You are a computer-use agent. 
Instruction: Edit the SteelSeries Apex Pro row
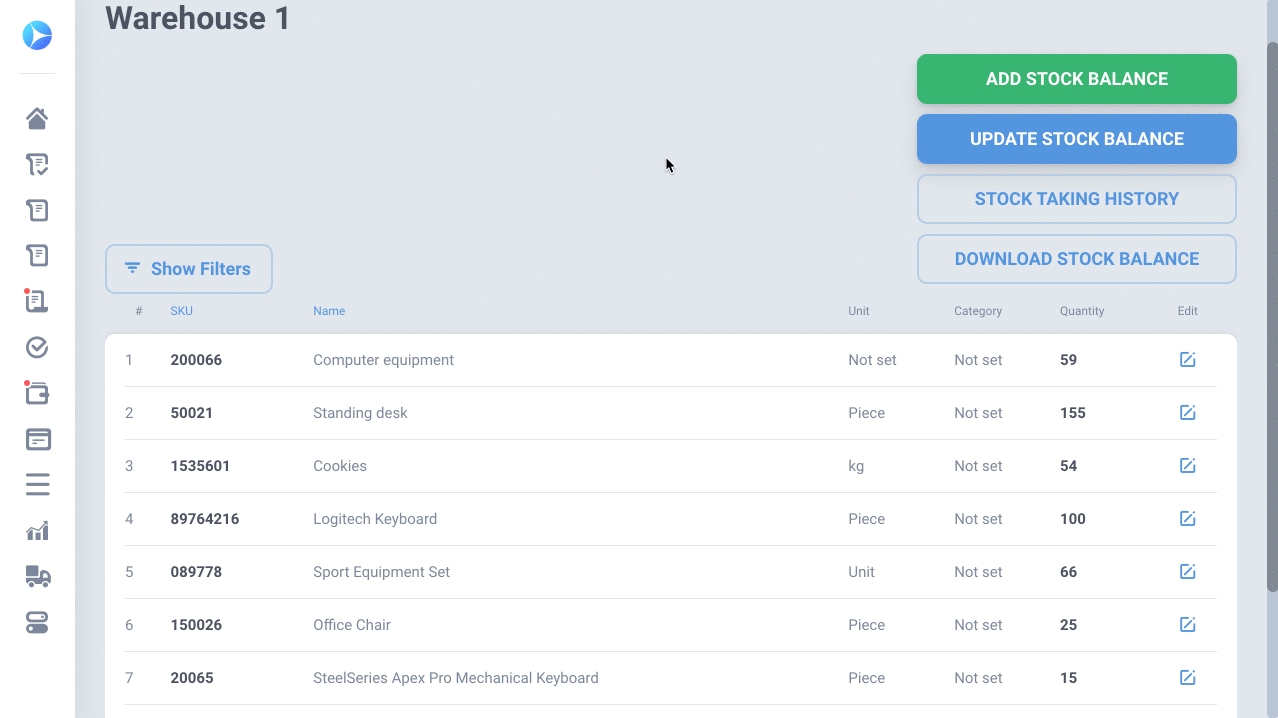pyautogui.click(x=1187, y=678)
